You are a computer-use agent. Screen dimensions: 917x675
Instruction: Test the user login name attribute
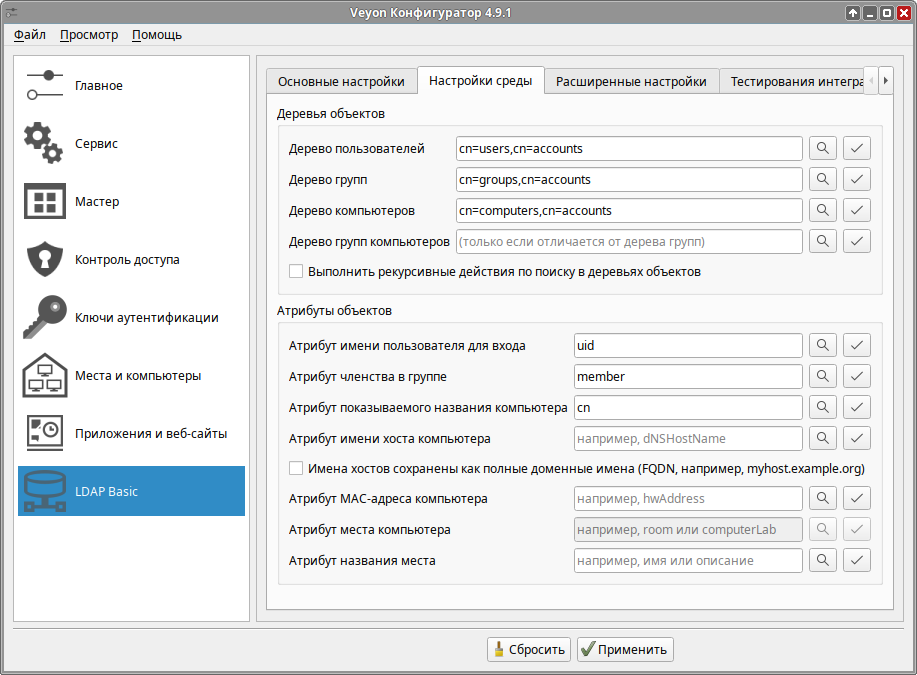click(856, 346)
